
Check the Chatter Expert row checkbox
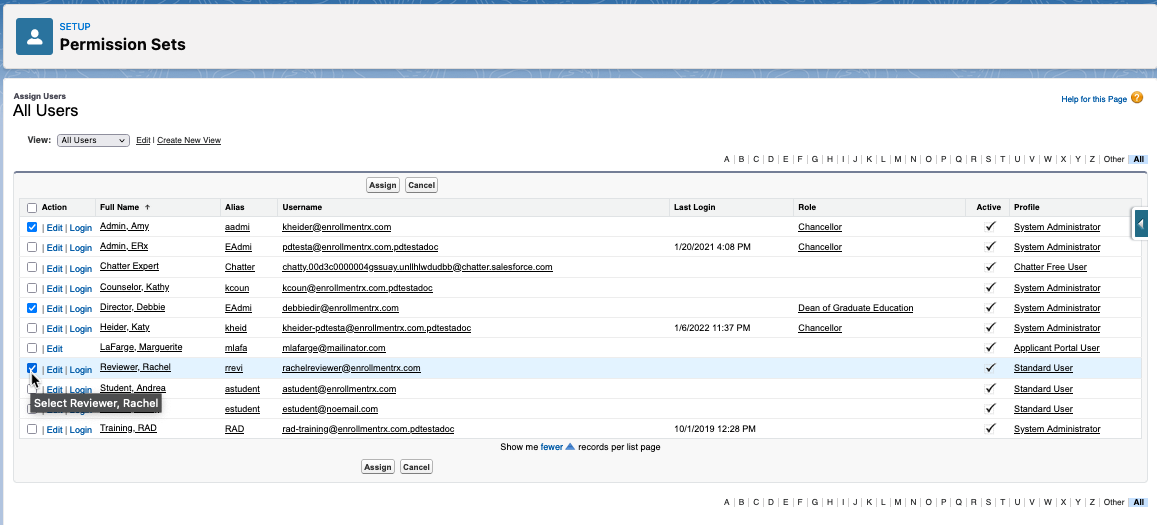click(x=32, y=267)
